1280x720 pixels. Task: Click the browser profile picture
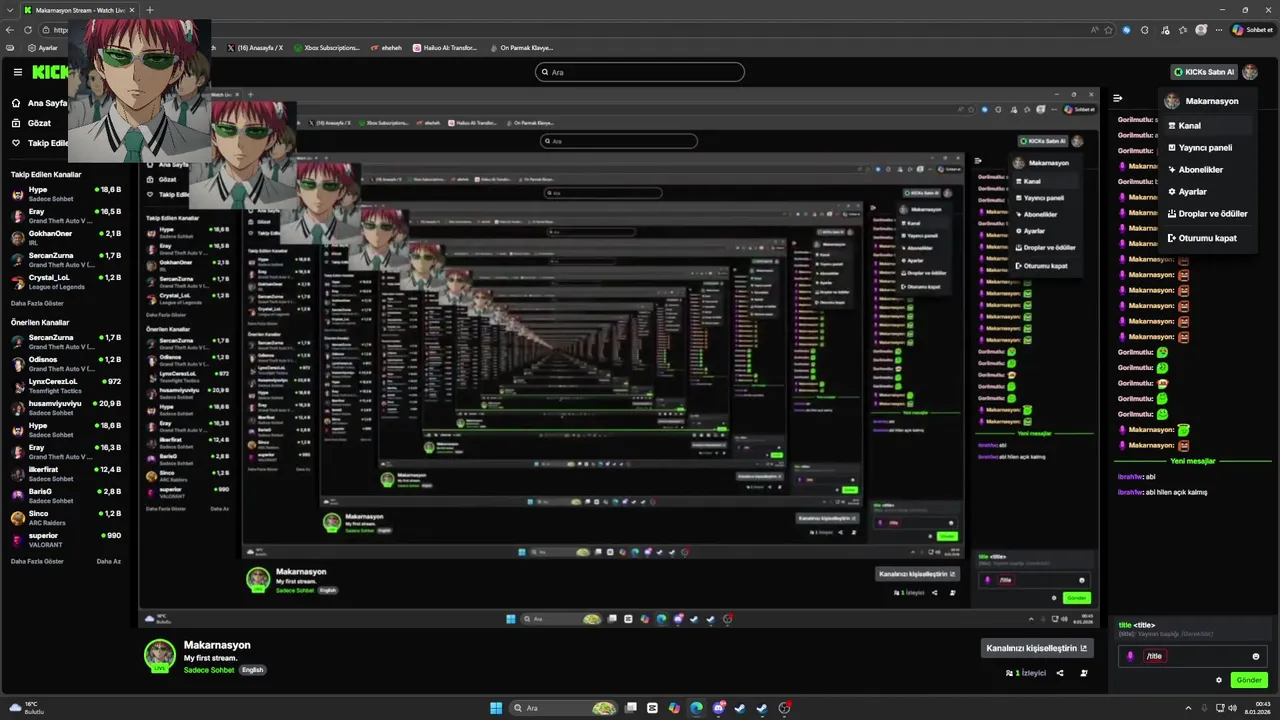tap(1201, 30)
